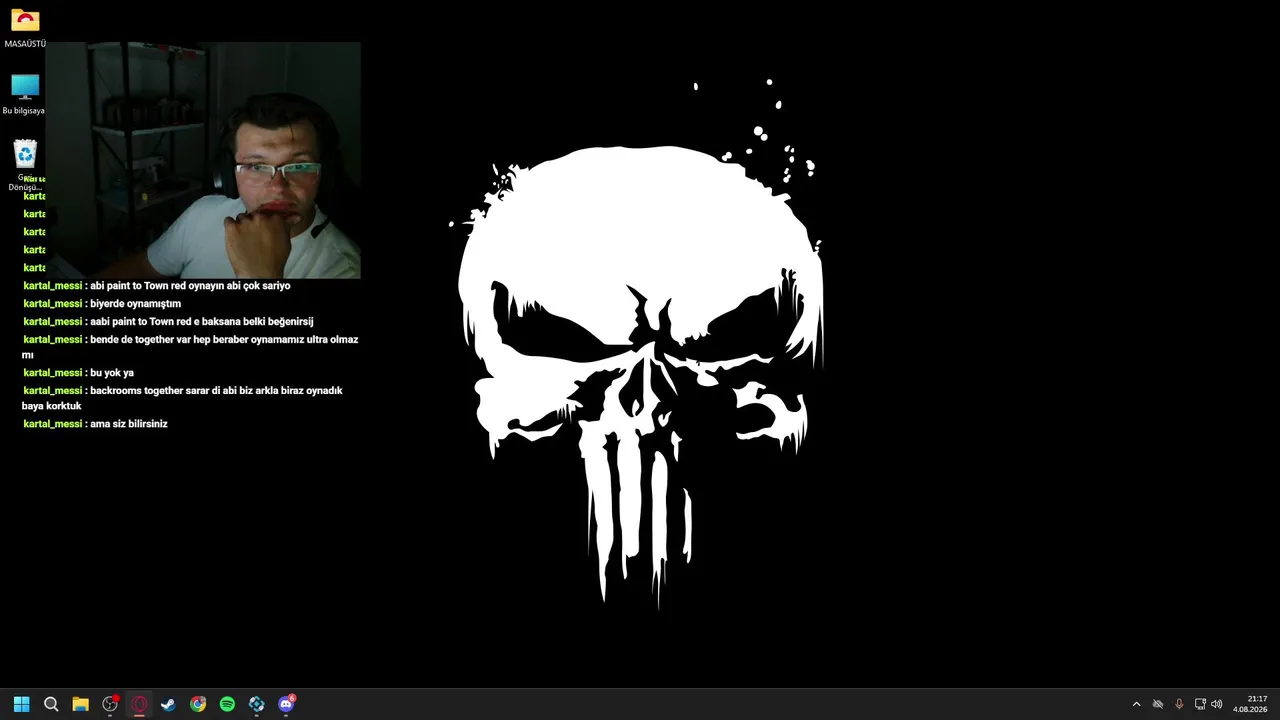Click the webcam video overlay
Viewport: 1280px width, 720px height.
203,160
